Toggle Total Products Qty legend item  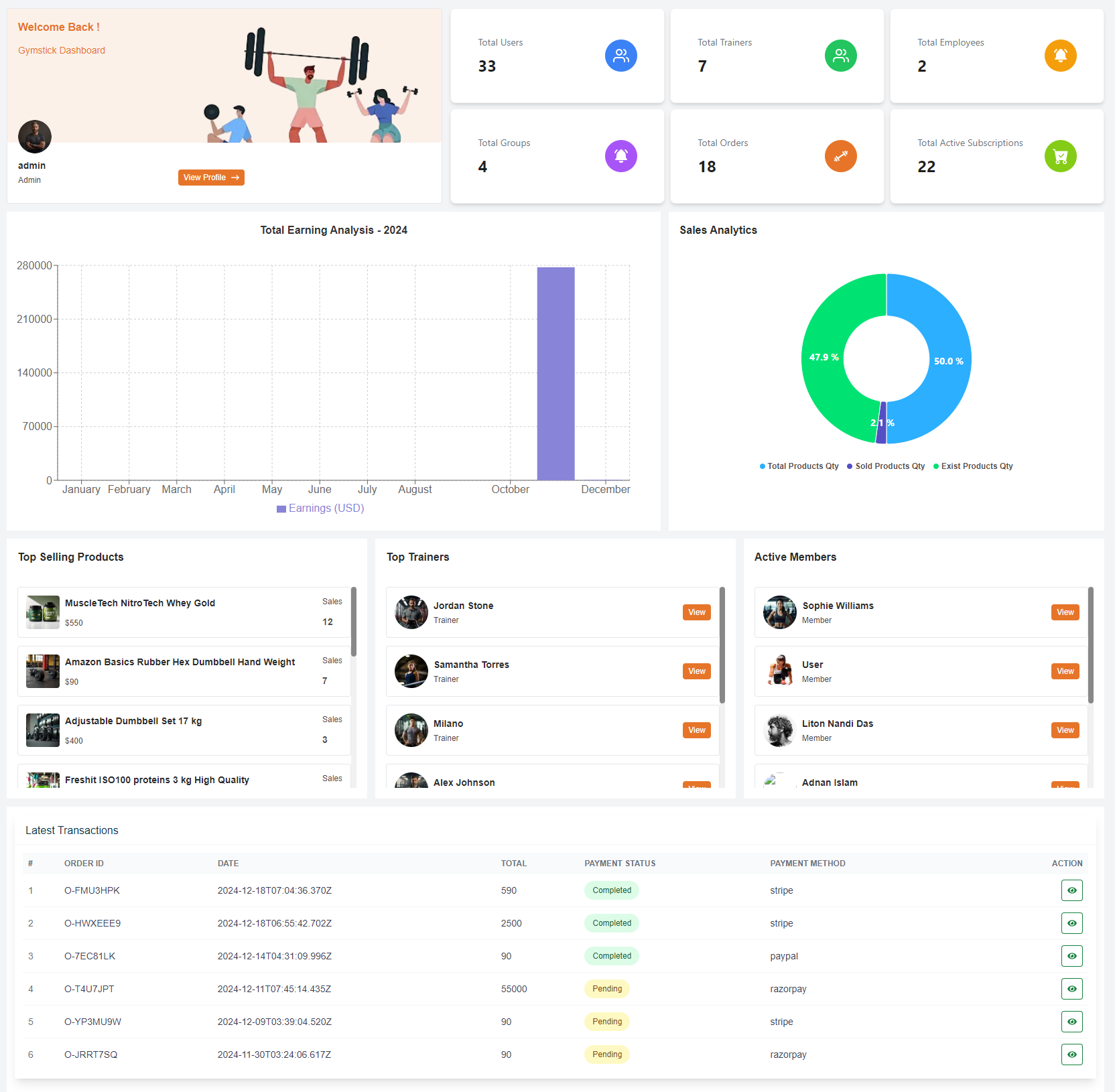pyautogui.click(x=799, y=466)
